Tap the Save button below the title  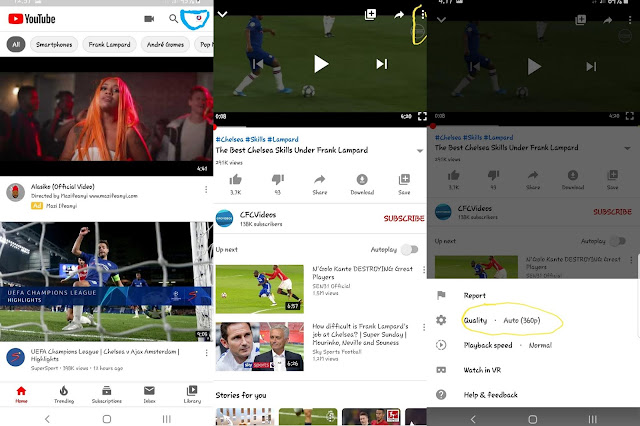tap(404, 184)
